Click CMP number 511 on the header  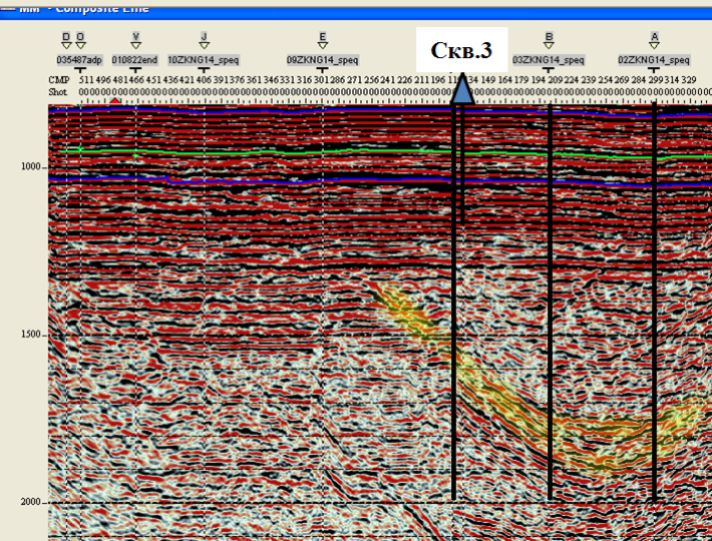click(x=86, y=80)
